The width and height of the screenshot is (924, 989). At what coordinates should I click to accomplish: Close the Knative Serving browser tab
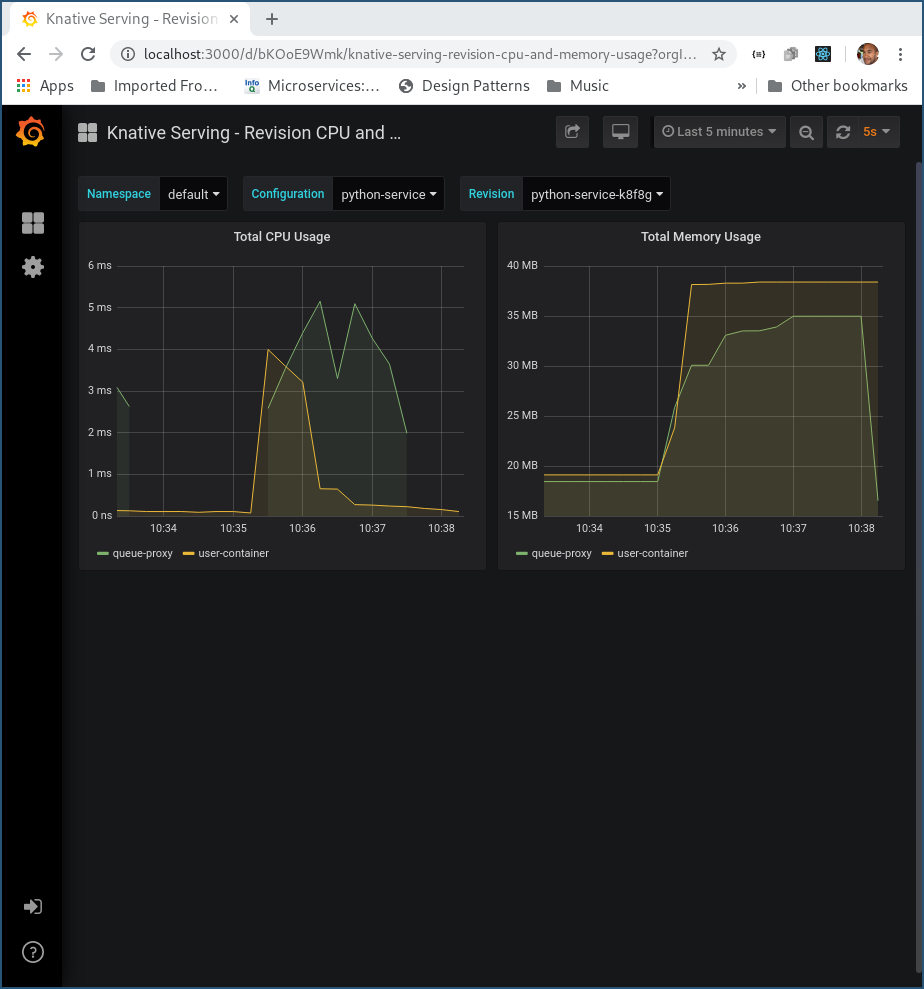[233, 19]
